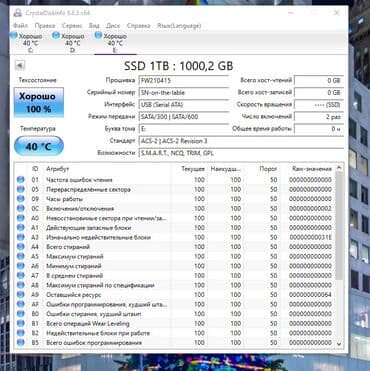Click the drive letter field E:
The image size is (370, 371).
pyautogui.click(x=183, y=129)
